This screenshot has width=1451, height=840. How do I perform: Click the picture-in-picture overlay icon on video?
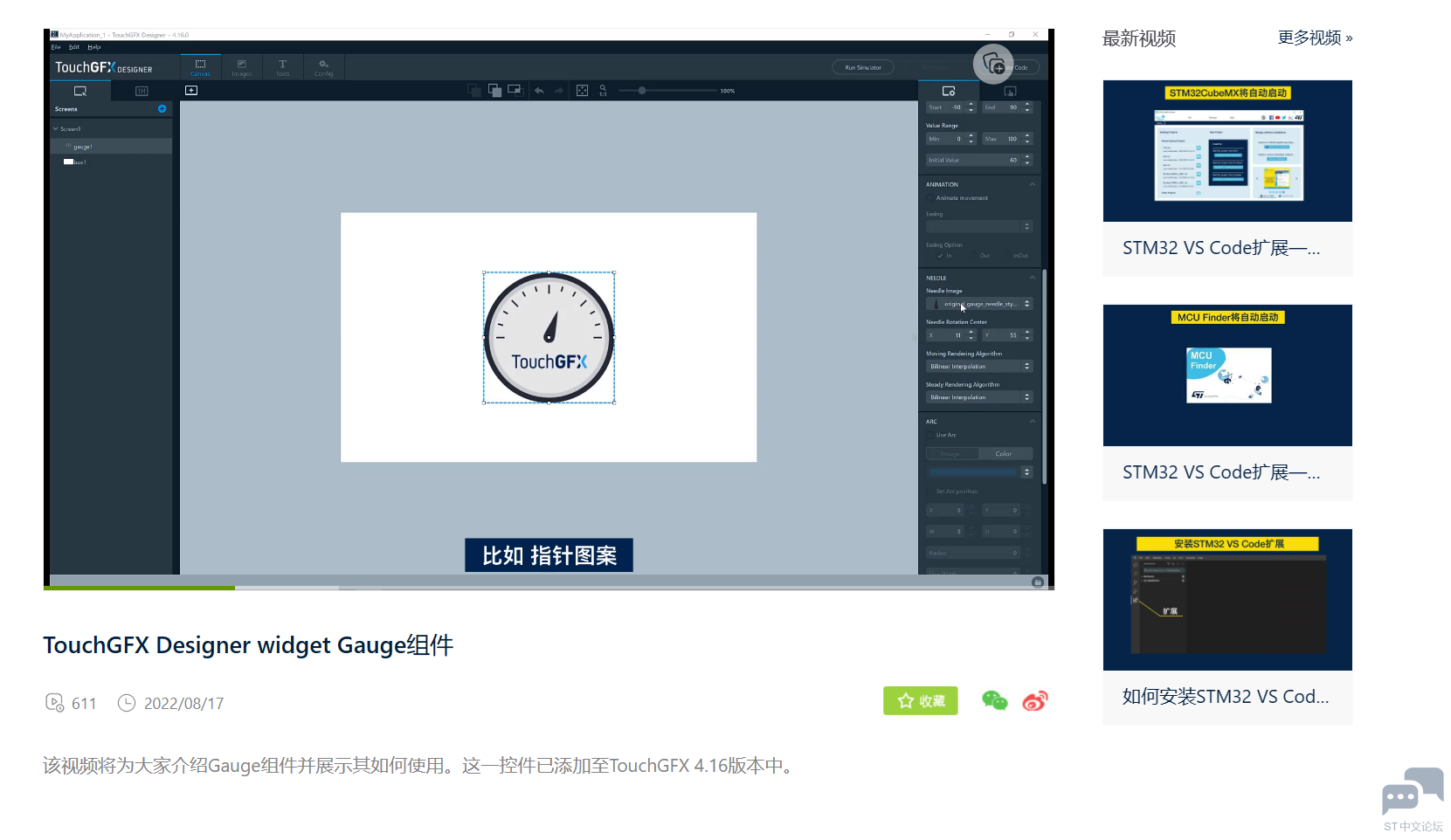[x=993, y=64]
